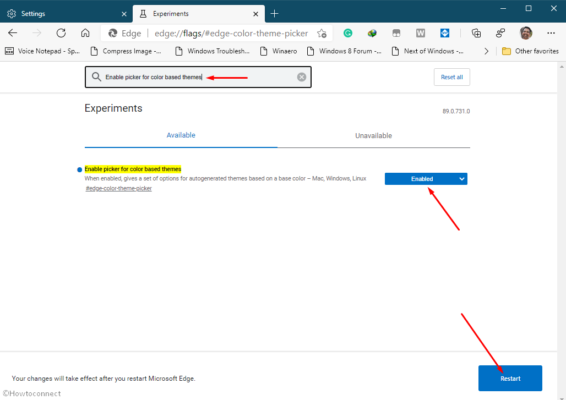Open the Winaero favorite

tap(278, 51)
